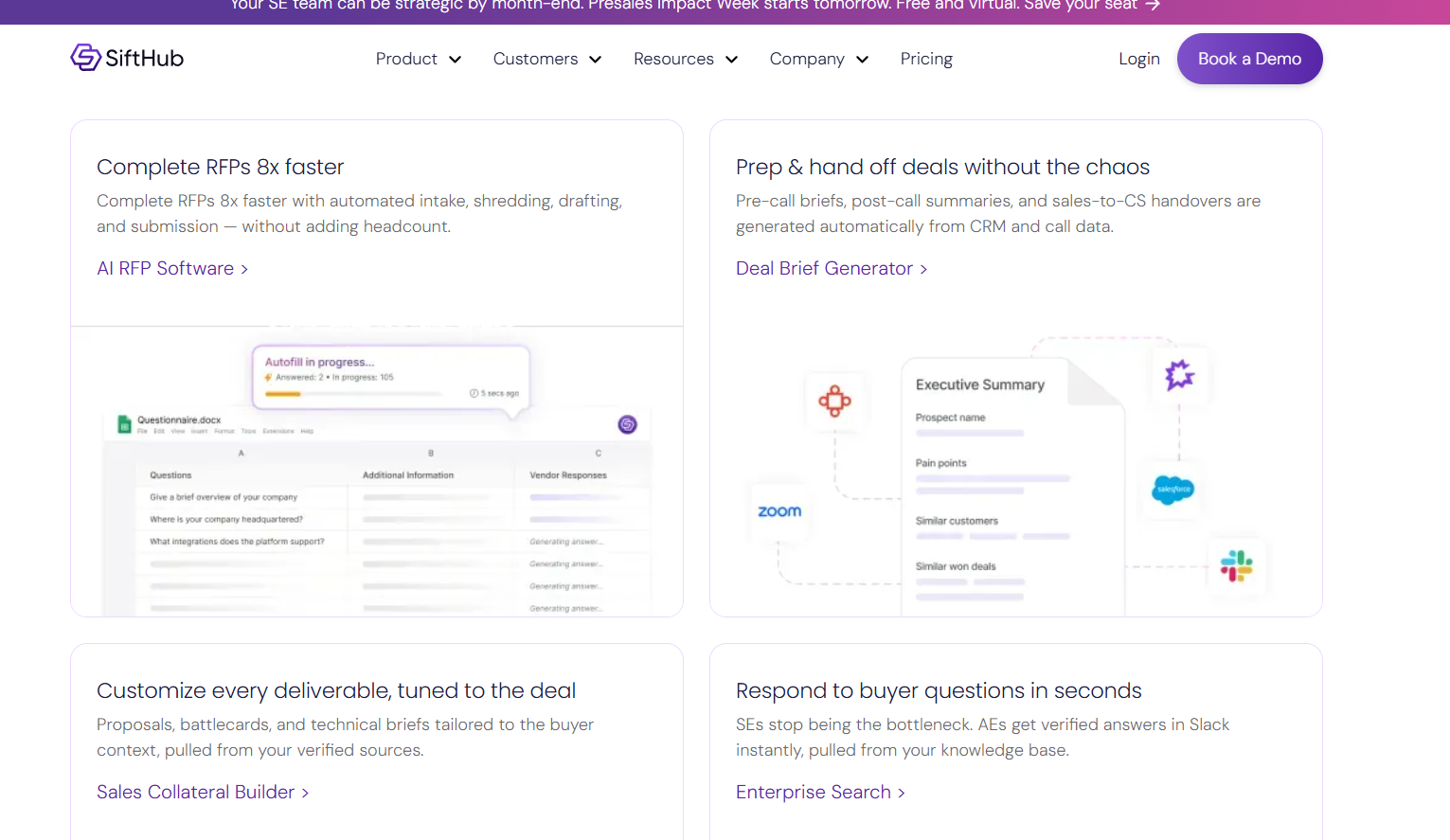Click the Questionnaire.docx file name

coord(179,420)
